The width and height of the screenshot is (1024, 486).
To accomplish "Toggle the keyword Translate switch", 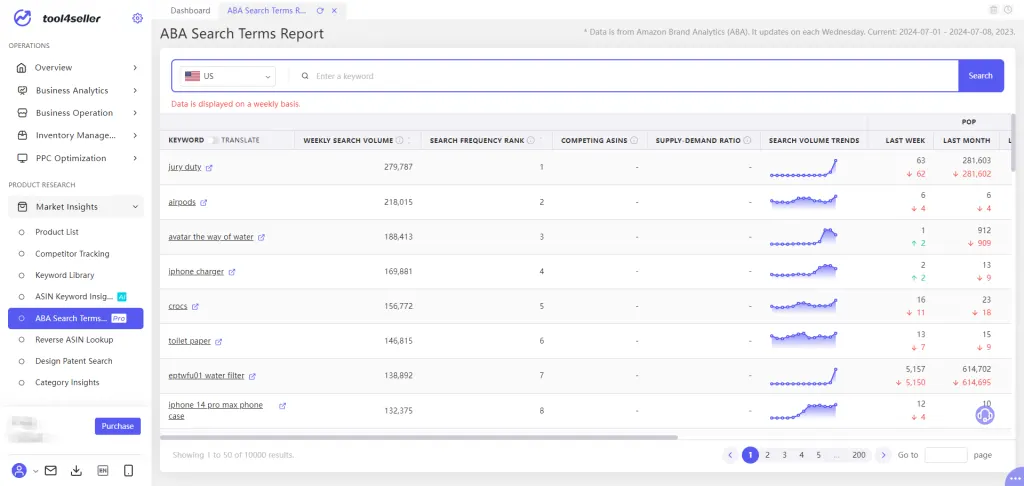I will (x=213, y=140).
